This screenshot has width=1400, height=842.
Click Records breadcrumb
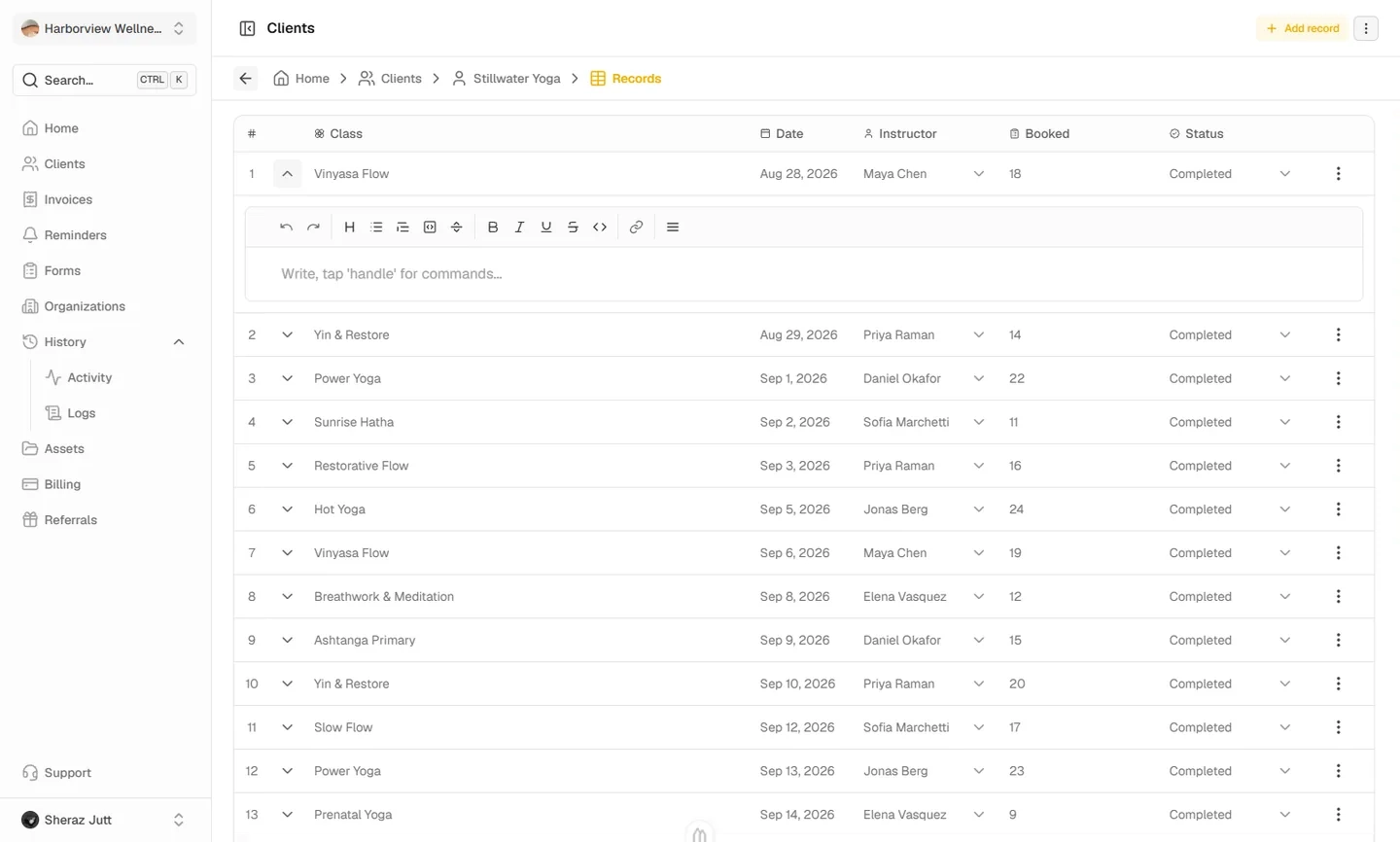coord(626,79)
